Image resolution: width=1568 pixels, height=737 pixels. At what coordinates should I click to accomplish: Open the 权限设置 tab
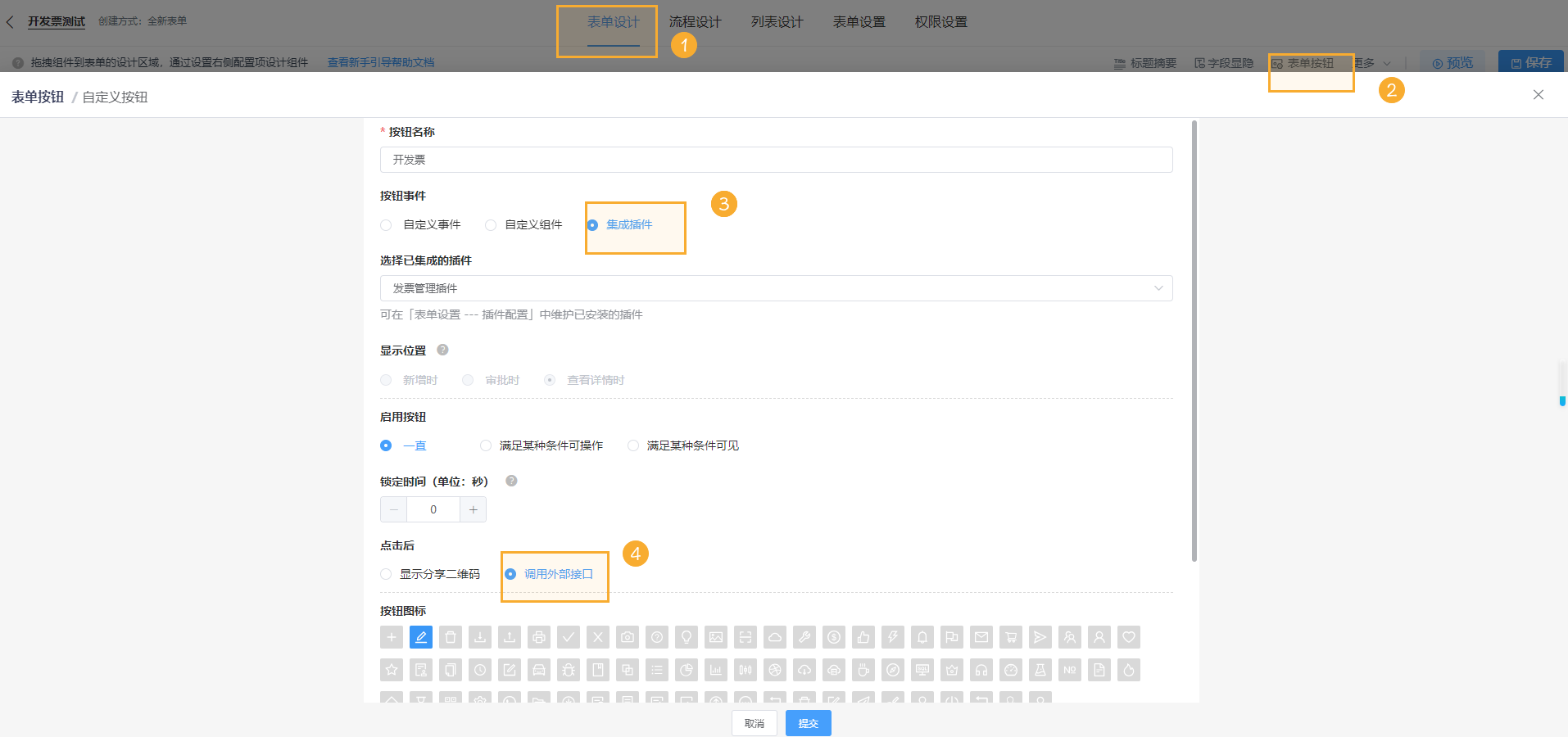click(940, 21)
